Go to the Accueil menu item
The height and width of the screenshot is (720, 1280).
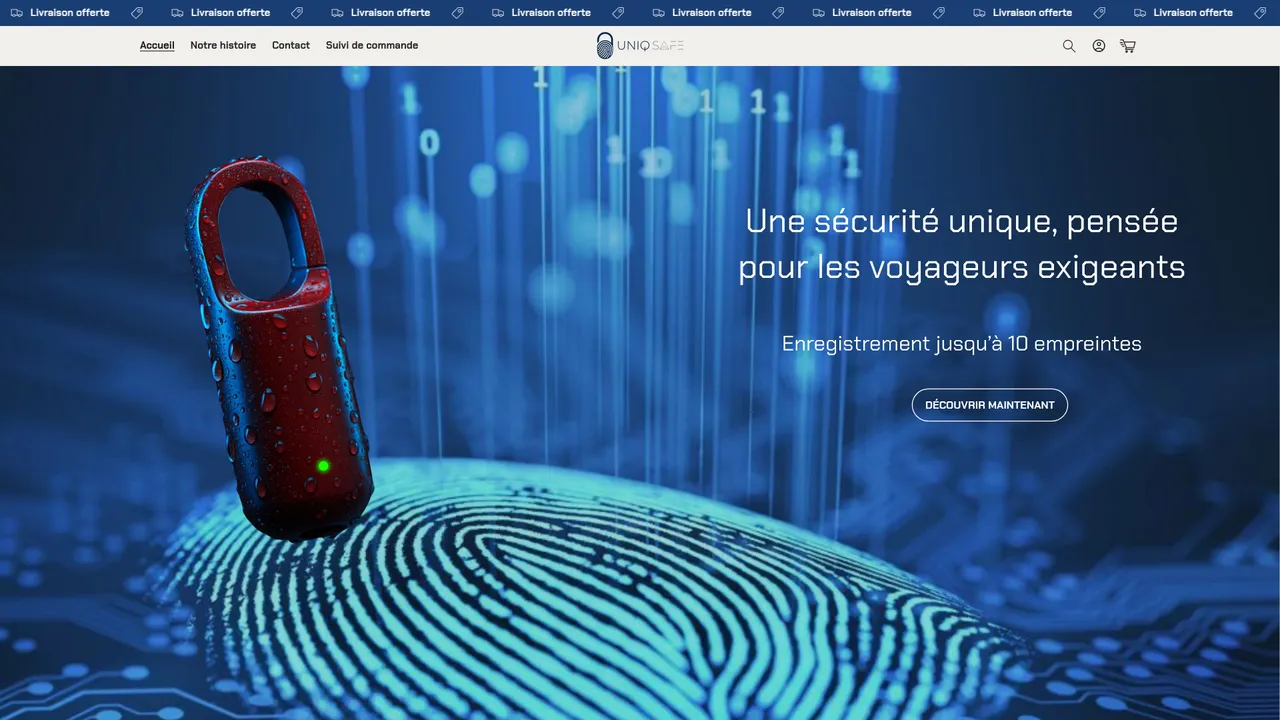click(157, 45)
